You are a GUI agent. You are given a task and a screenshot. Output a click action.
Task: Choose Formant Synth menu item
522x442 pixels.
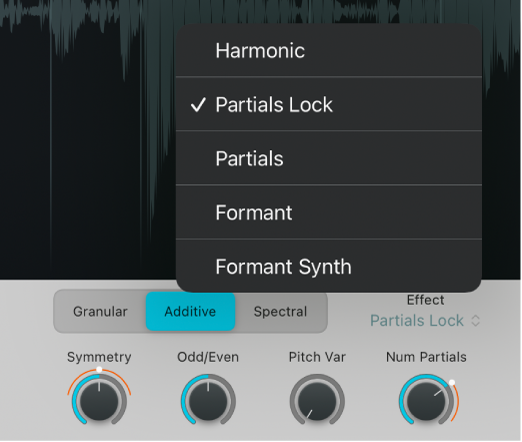click(x=329, y=266)
